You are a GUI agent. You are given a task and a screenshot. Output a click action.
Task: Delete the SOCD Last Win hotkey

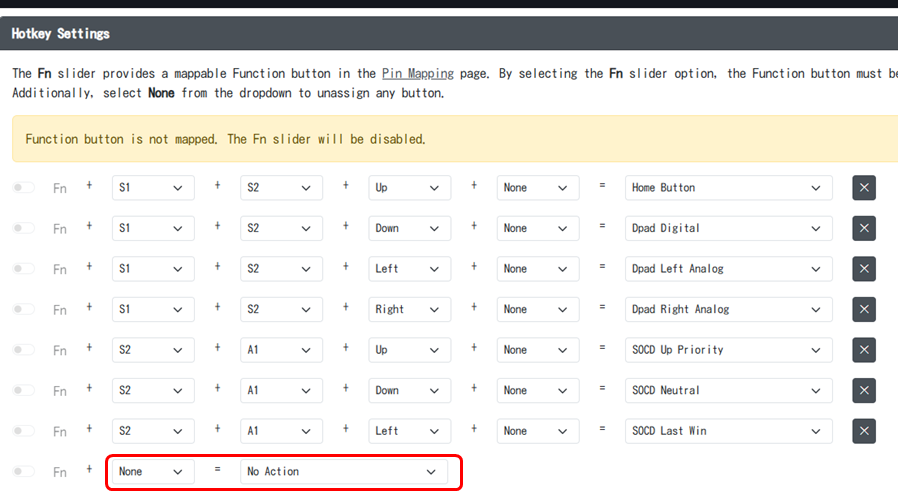(x=864, y=431)
